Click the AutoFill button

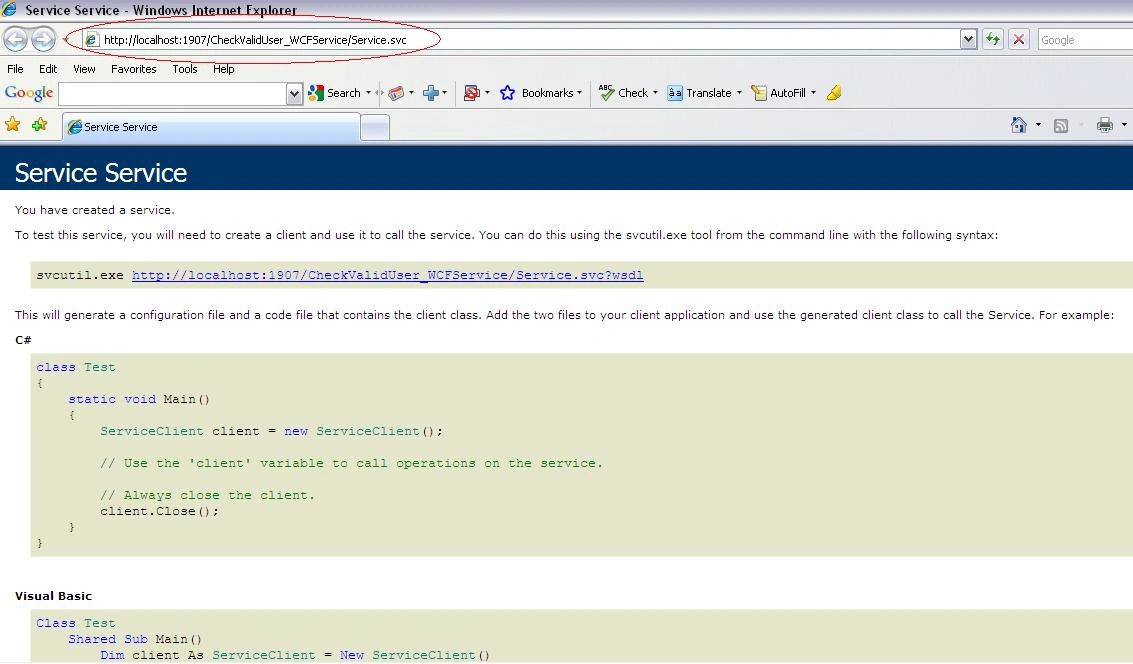[x=778, y=93]
